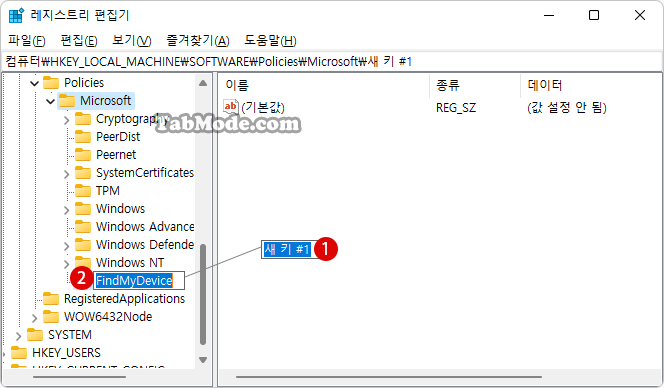Click the values pane horizontal scrollbar thumb

pyautogui.click(x=389, y=377)
